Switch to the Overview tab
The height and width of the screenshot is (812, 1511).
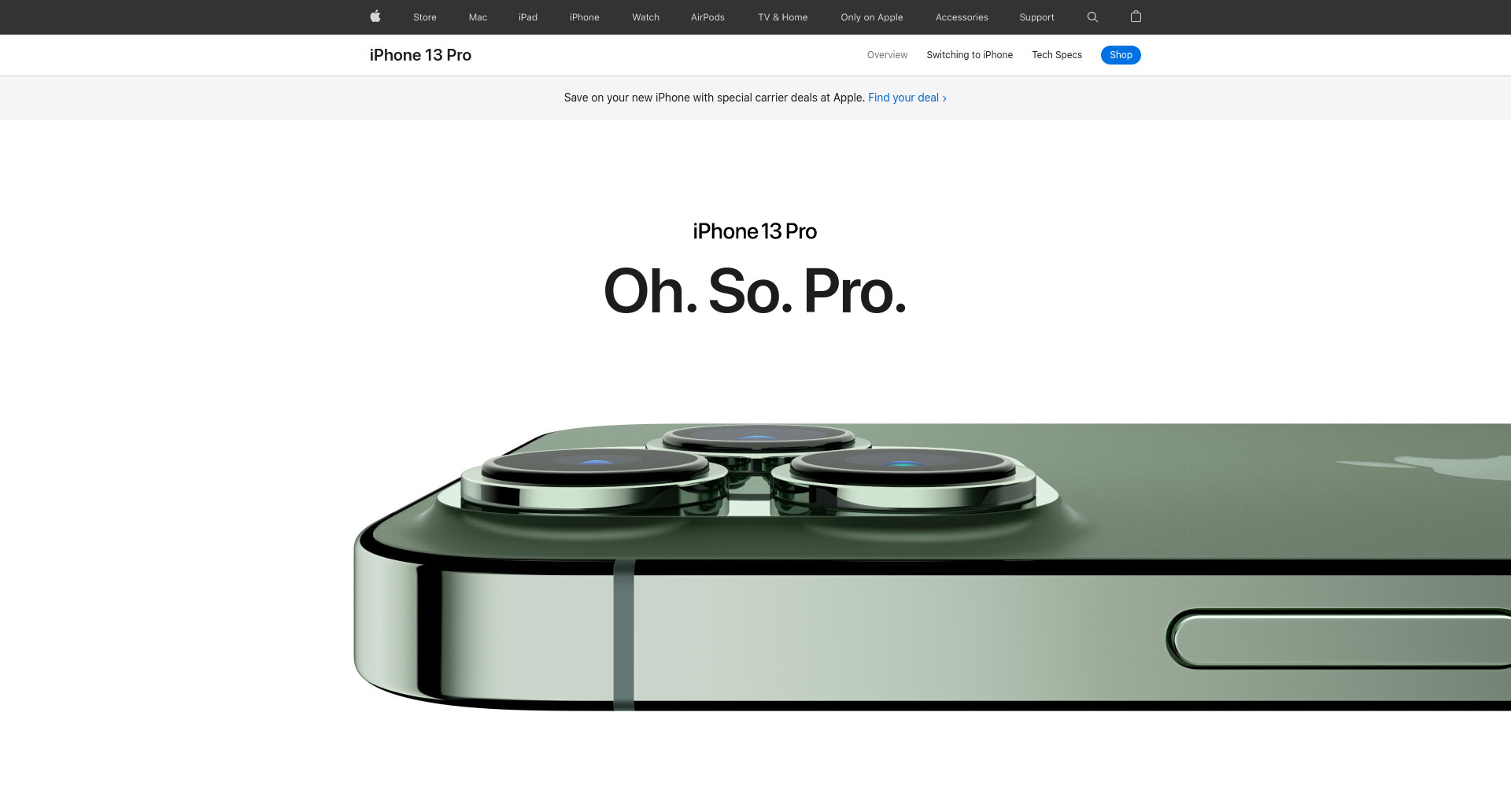[x=887, y=55]
